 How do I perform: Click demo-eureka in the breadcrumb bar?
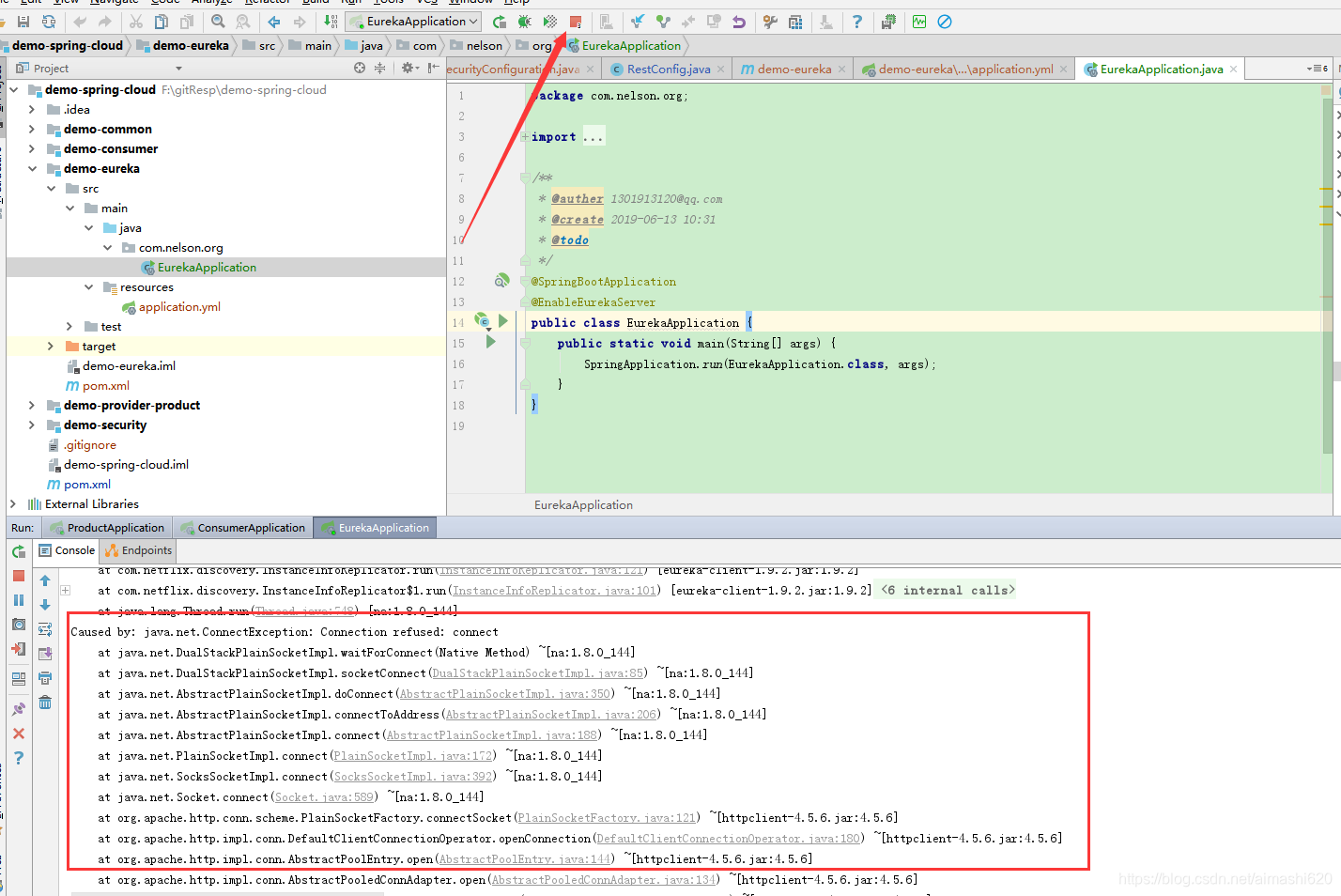(182, 45)
